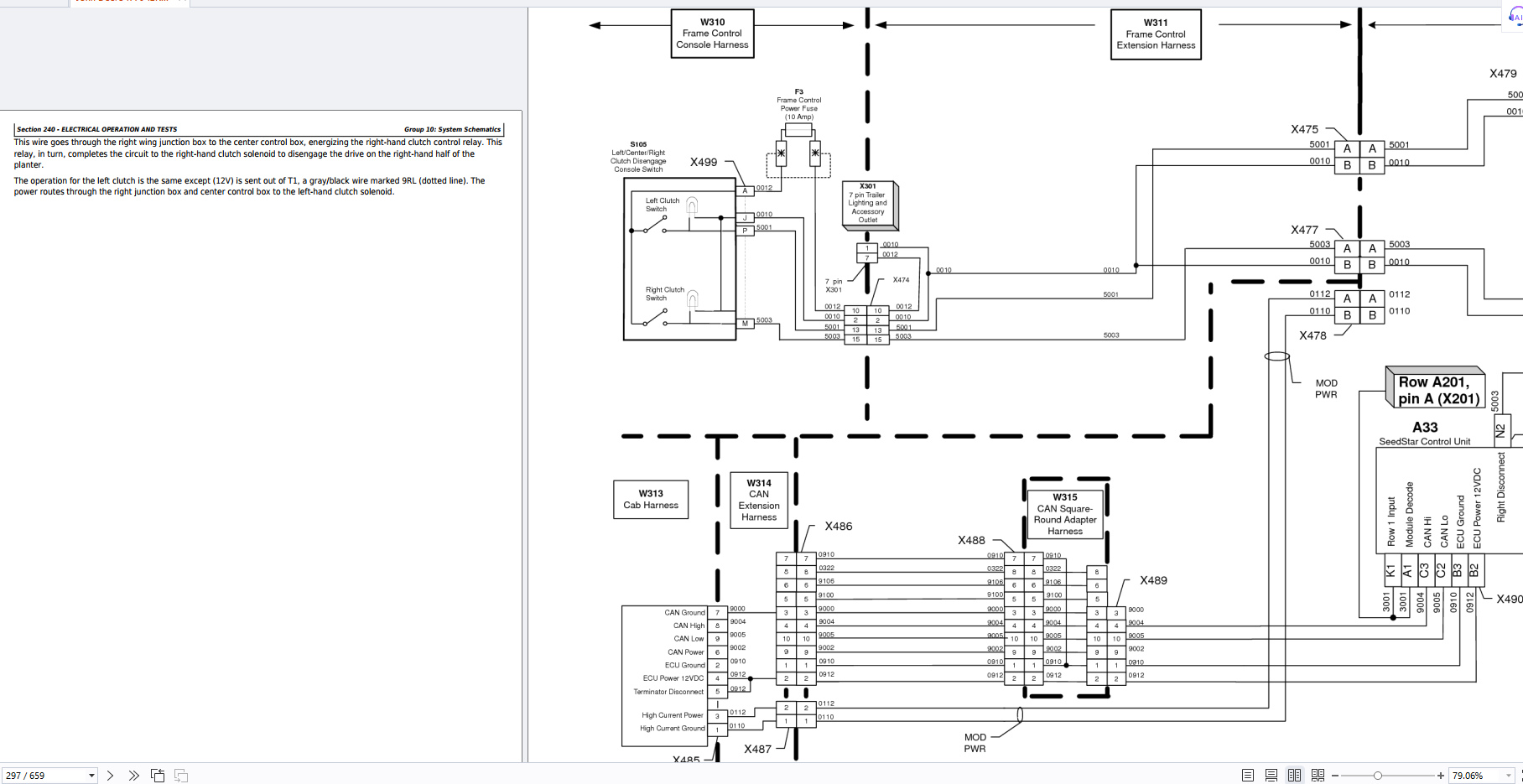The width and height of the screenshot is (1523, 784).
Task: Click the F3 Frame Control Power Fuse label
Action: click(x=799, y=105)
